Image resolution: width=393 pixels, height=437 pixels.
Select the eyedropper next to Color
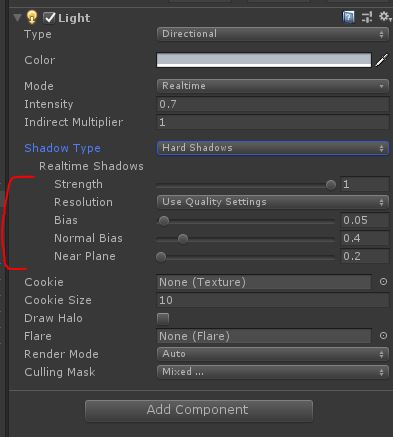[382, 60]
